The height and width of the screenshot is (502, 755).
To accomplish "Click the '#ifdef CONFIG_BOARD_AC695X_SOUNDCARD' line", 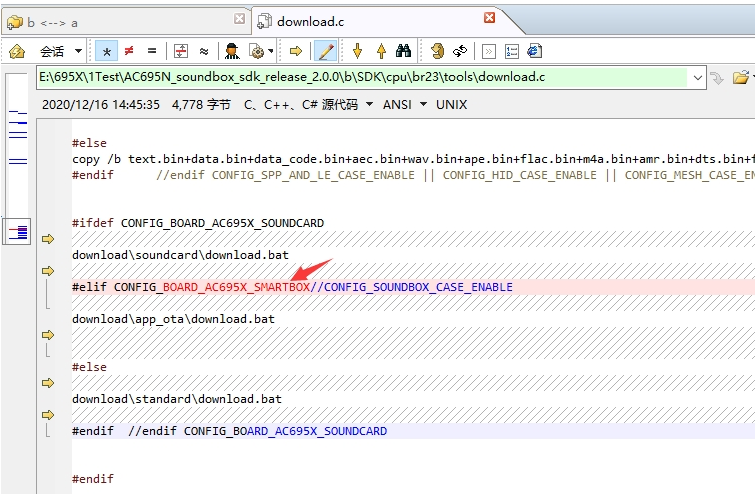I will coord(198,223).
